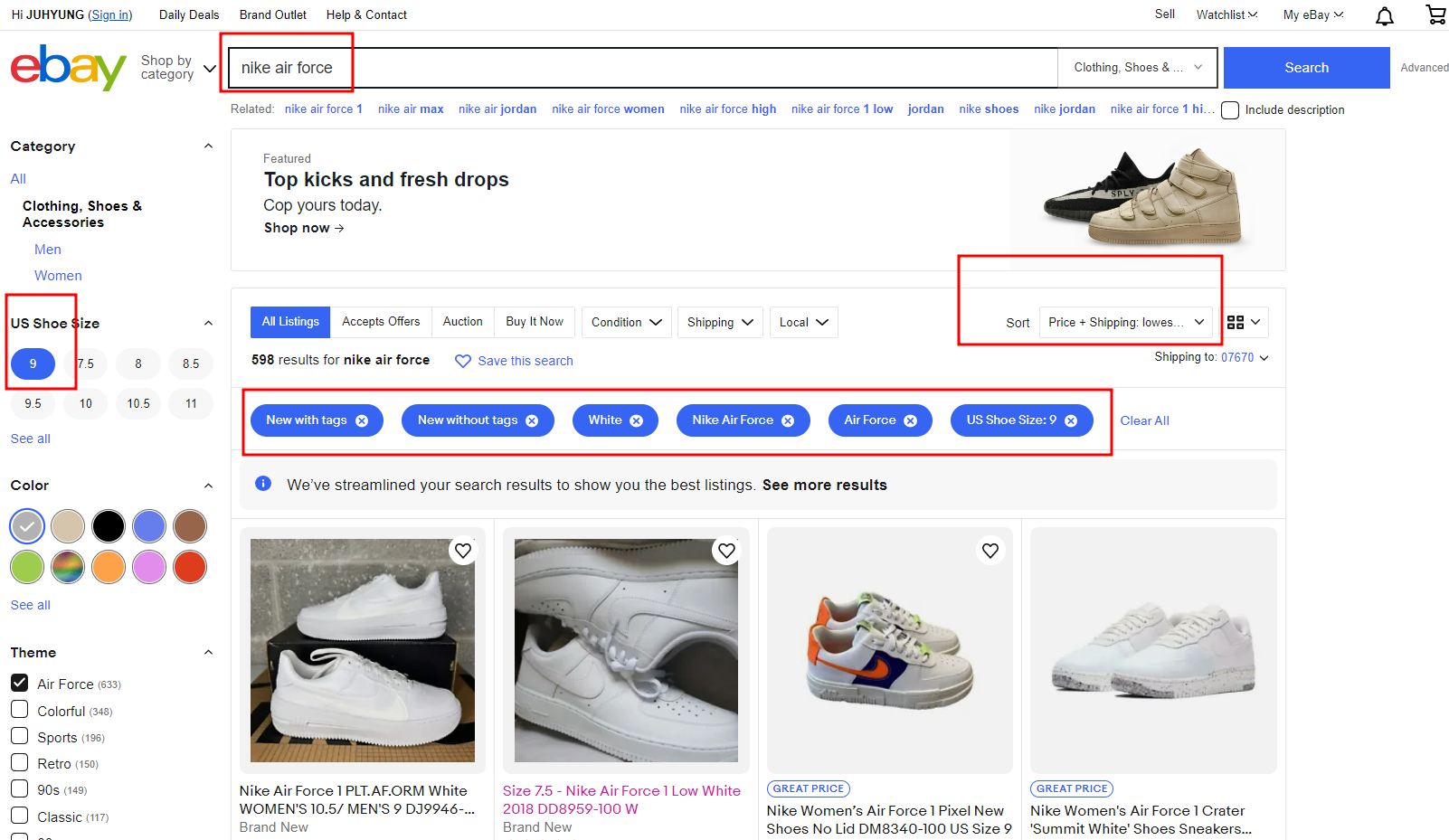Select the multicolor rainbow swatch
1449x840 pixels.
(68, 567)
